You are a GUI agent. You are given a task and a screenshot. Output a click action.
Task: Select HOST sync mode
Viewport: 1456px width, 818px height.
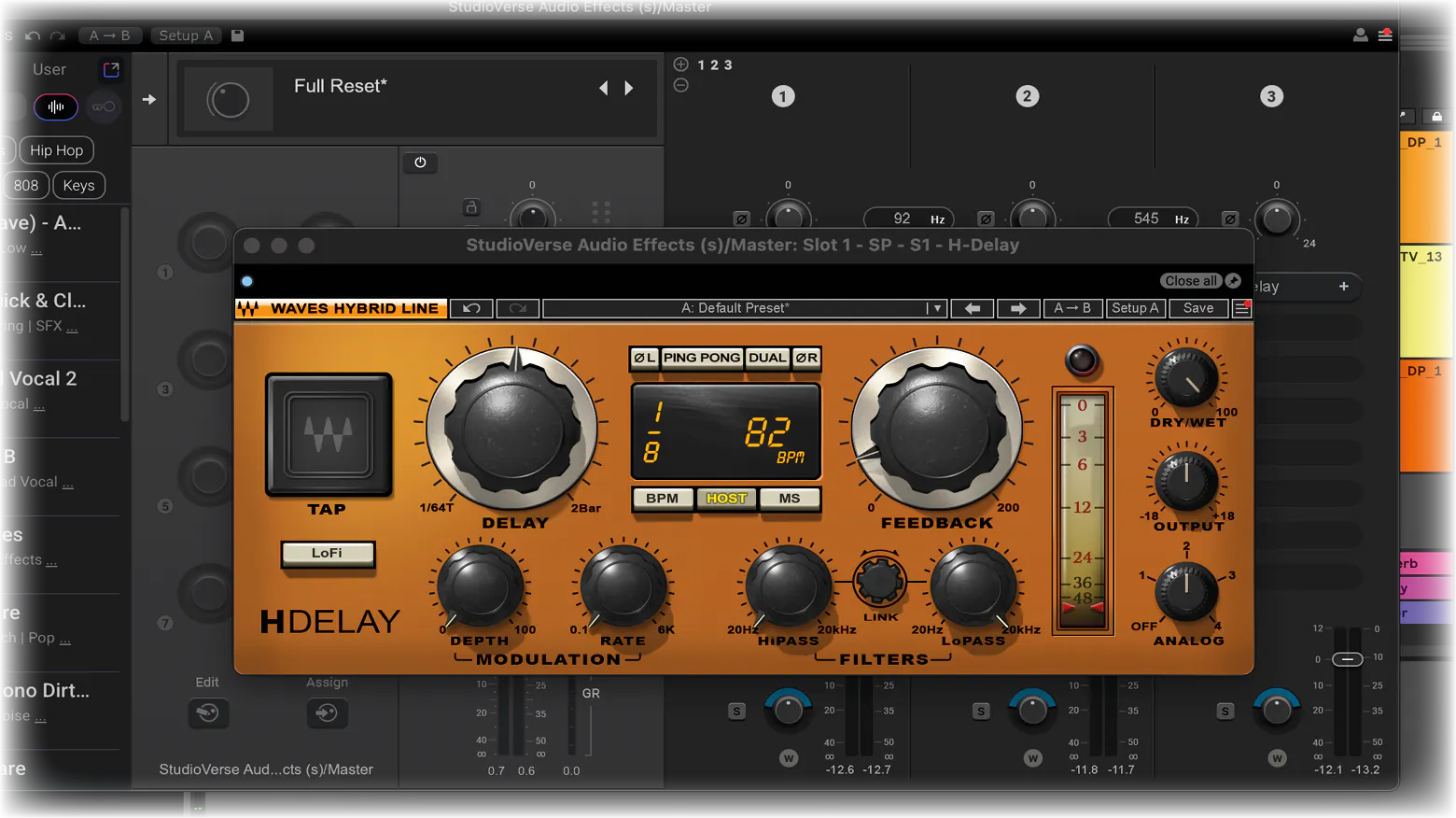(726, 499)
